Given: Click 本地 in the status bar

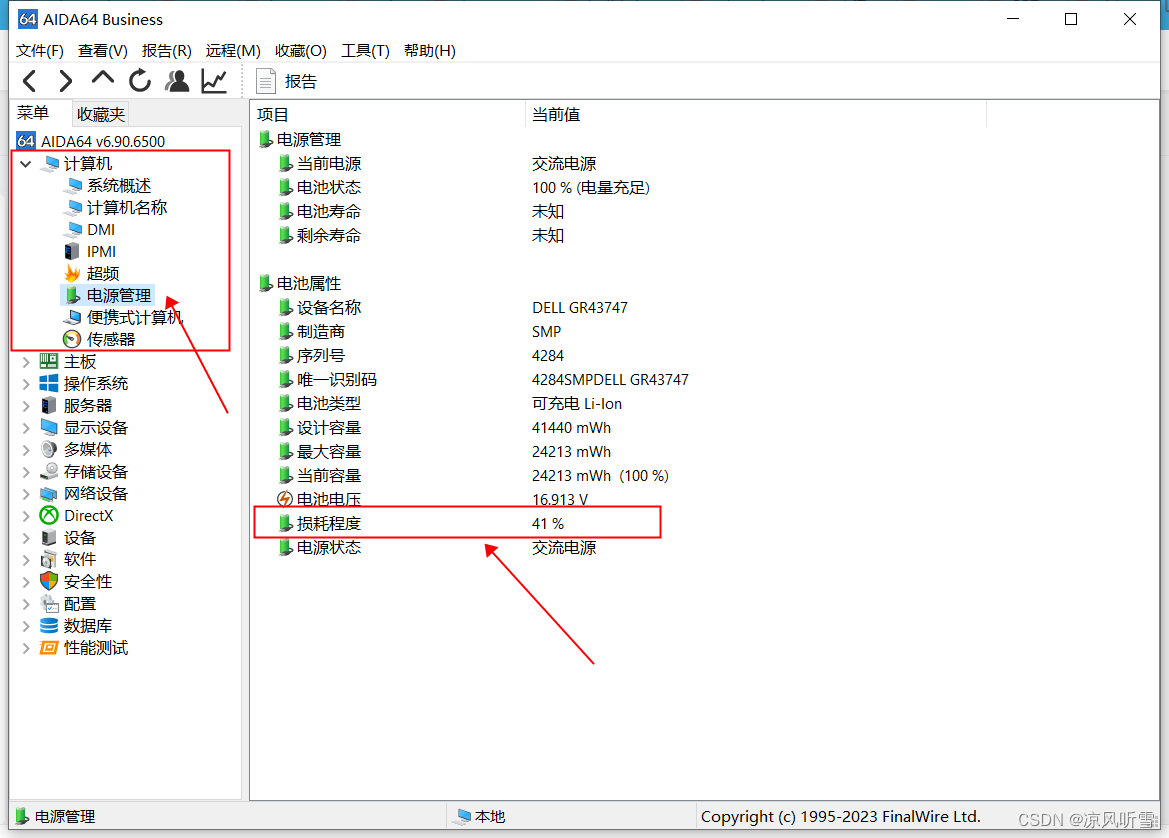Looking at the screenshot, I should [x=481, y=816].
